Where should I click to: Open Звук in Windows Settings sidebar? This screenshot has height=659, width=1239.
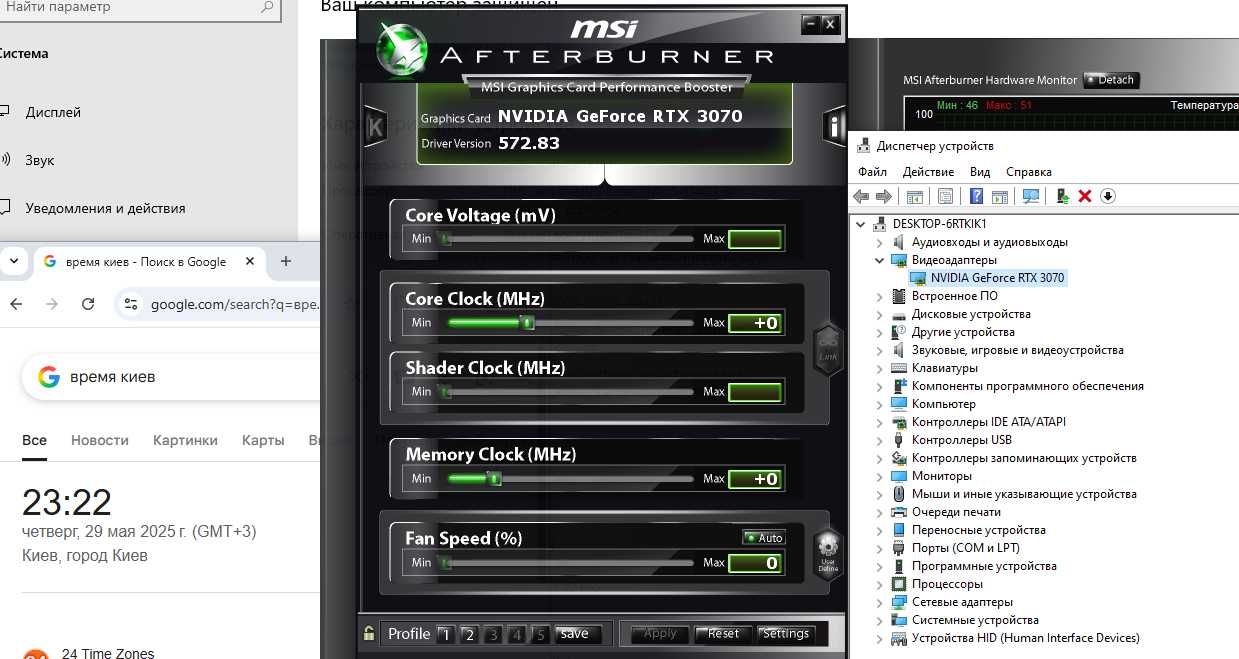[x=40, y=160]
